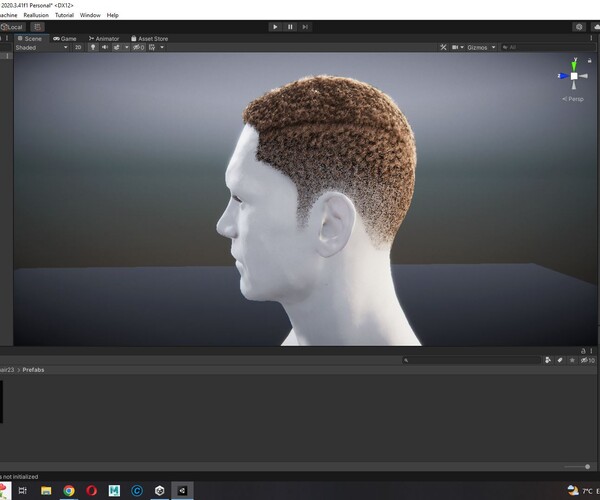Open Google Chrome from the taskbar
The image size is (600, 500).
pos(69,490)
